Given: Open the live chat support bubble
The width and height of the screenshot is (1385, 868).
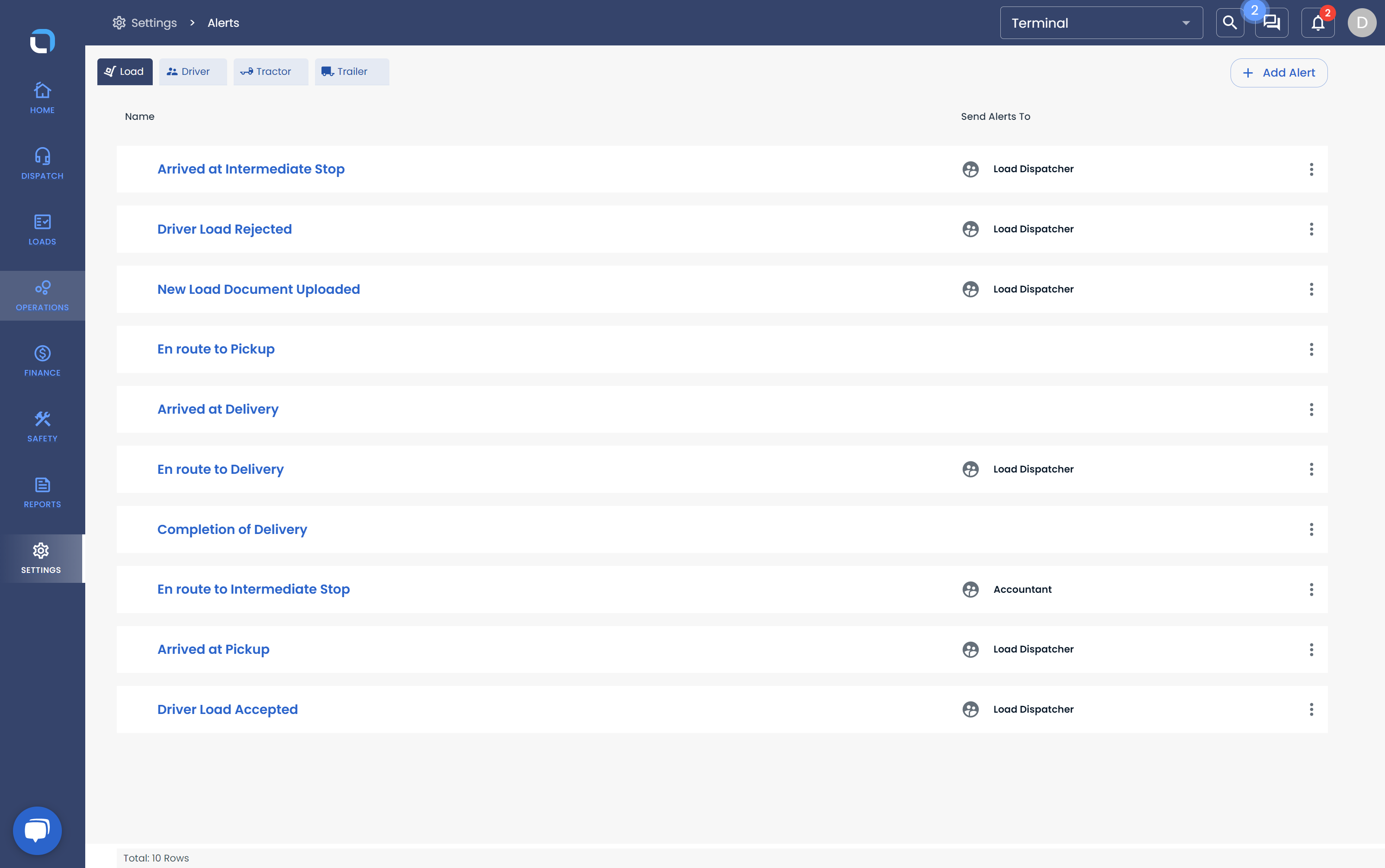Looking at the screenshot, I should point(37,830).
